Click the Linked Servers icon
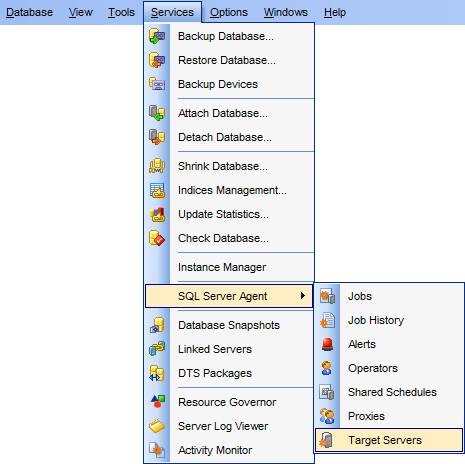 coord(157,349)
